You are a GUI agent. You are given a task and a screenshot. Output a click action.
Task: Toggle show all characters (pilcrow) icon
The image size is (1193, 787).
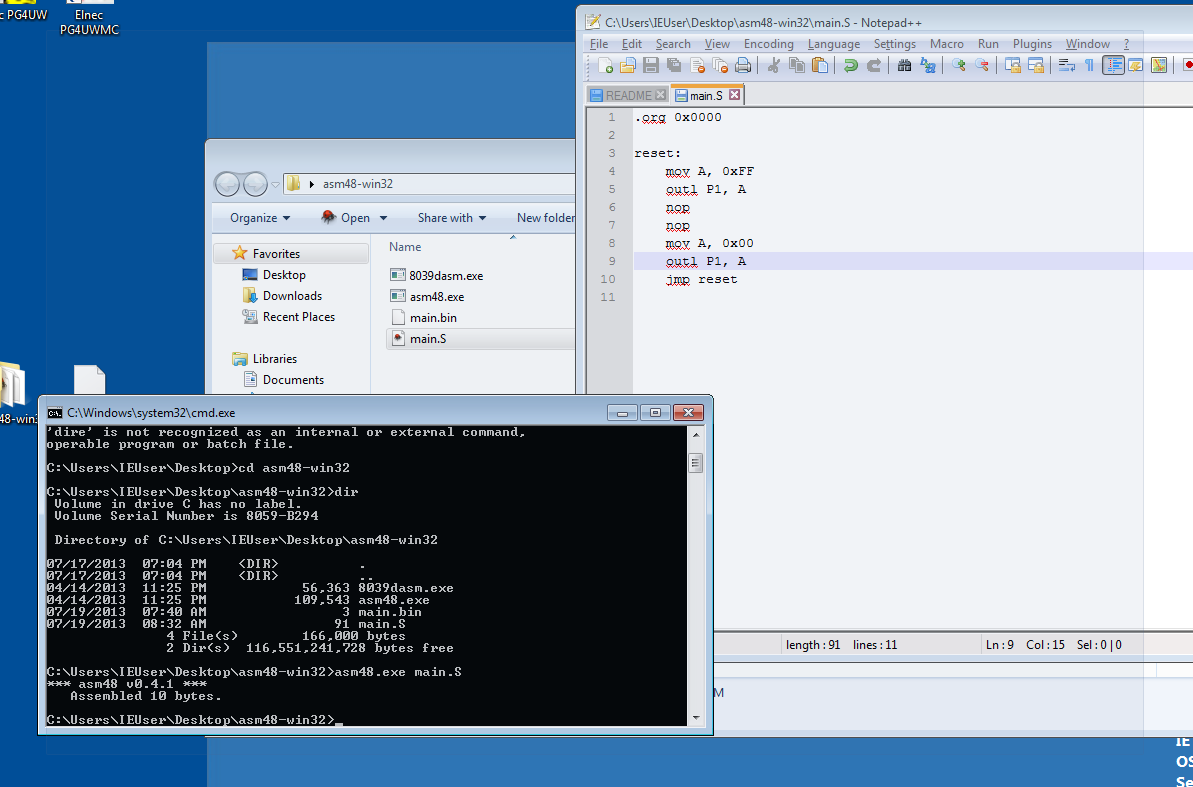(1090, 66)
